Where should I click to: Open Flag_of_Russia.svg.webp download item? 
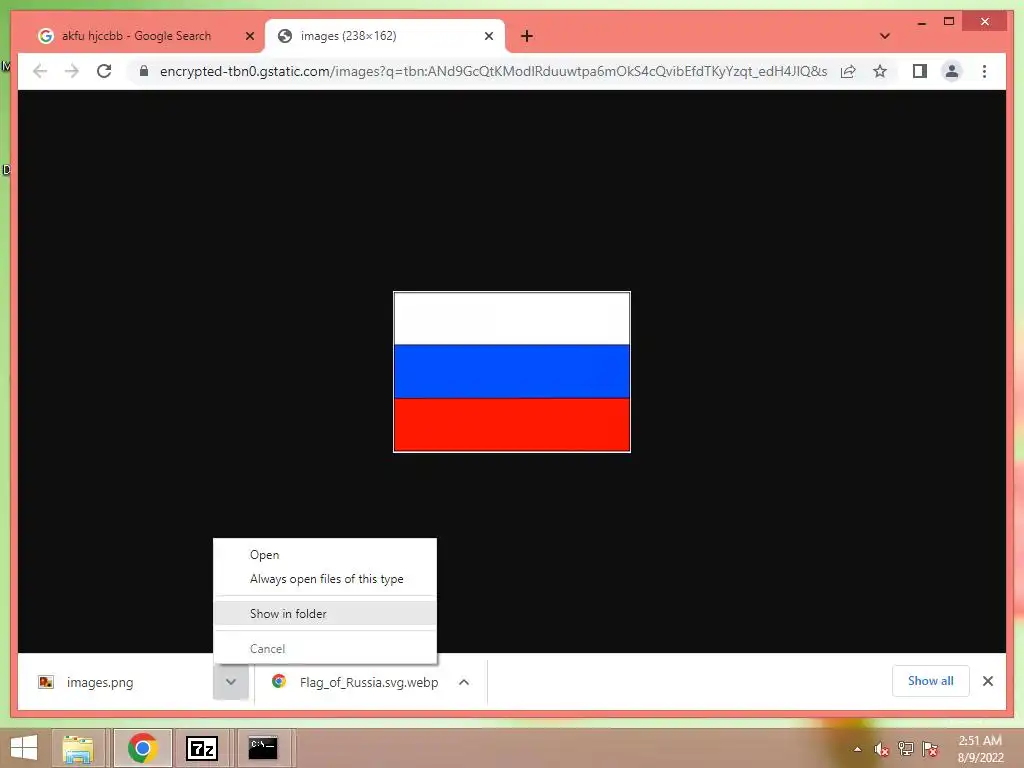(x=356, y=682)
